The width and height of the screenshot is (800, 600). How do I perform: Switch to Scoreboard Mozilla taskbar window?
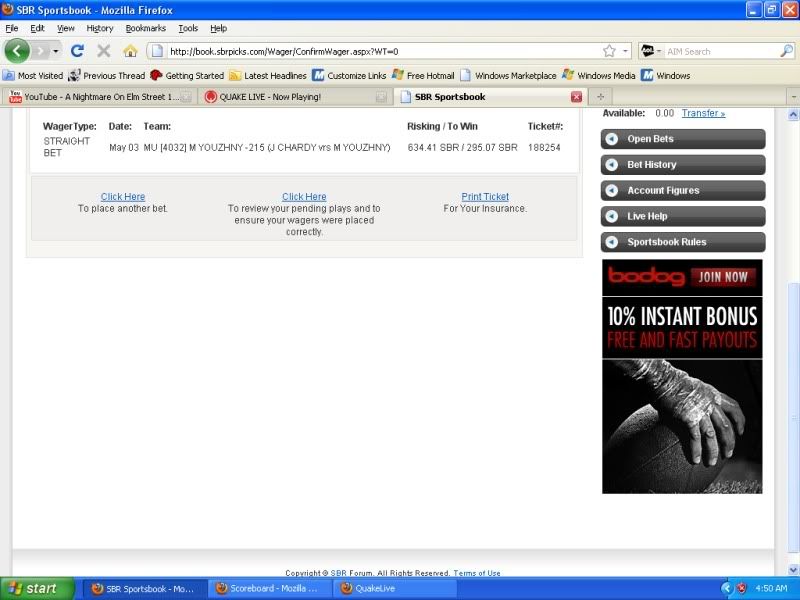(x=268, y=588)
